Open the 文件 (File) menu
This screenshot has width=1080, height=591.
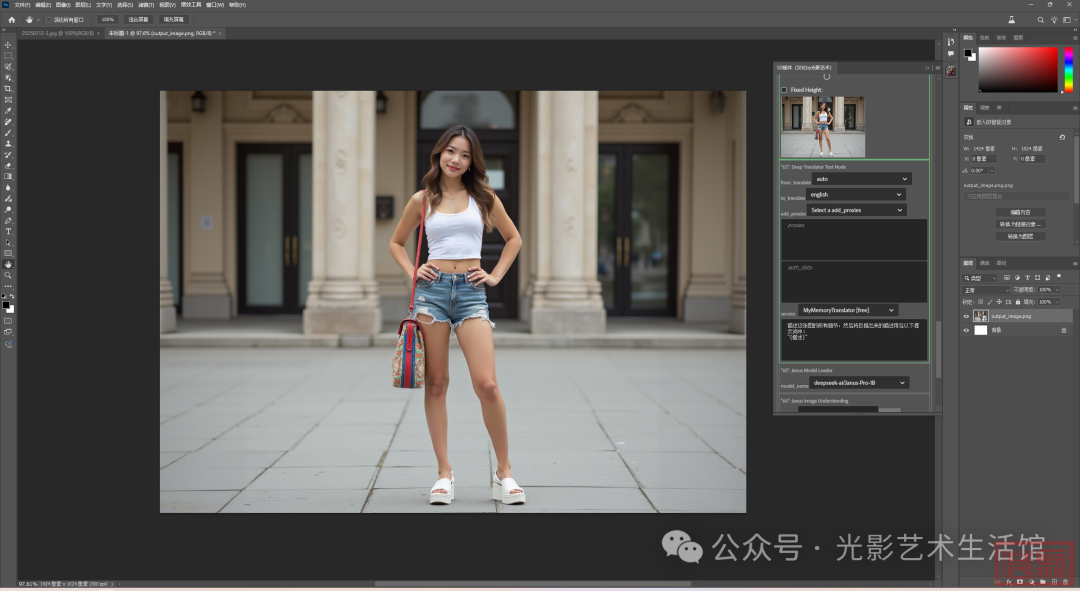coord(22,5)
